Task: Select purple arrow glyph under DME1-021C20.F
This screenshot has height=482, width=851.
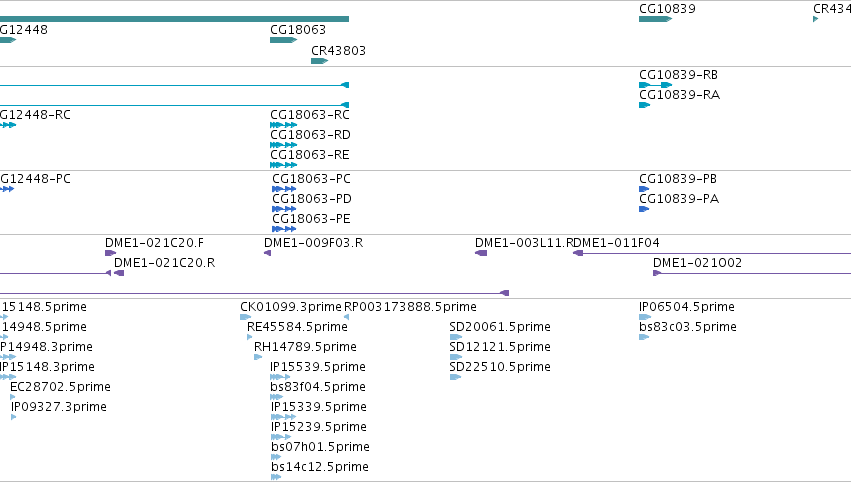Action: pos(111,253)
